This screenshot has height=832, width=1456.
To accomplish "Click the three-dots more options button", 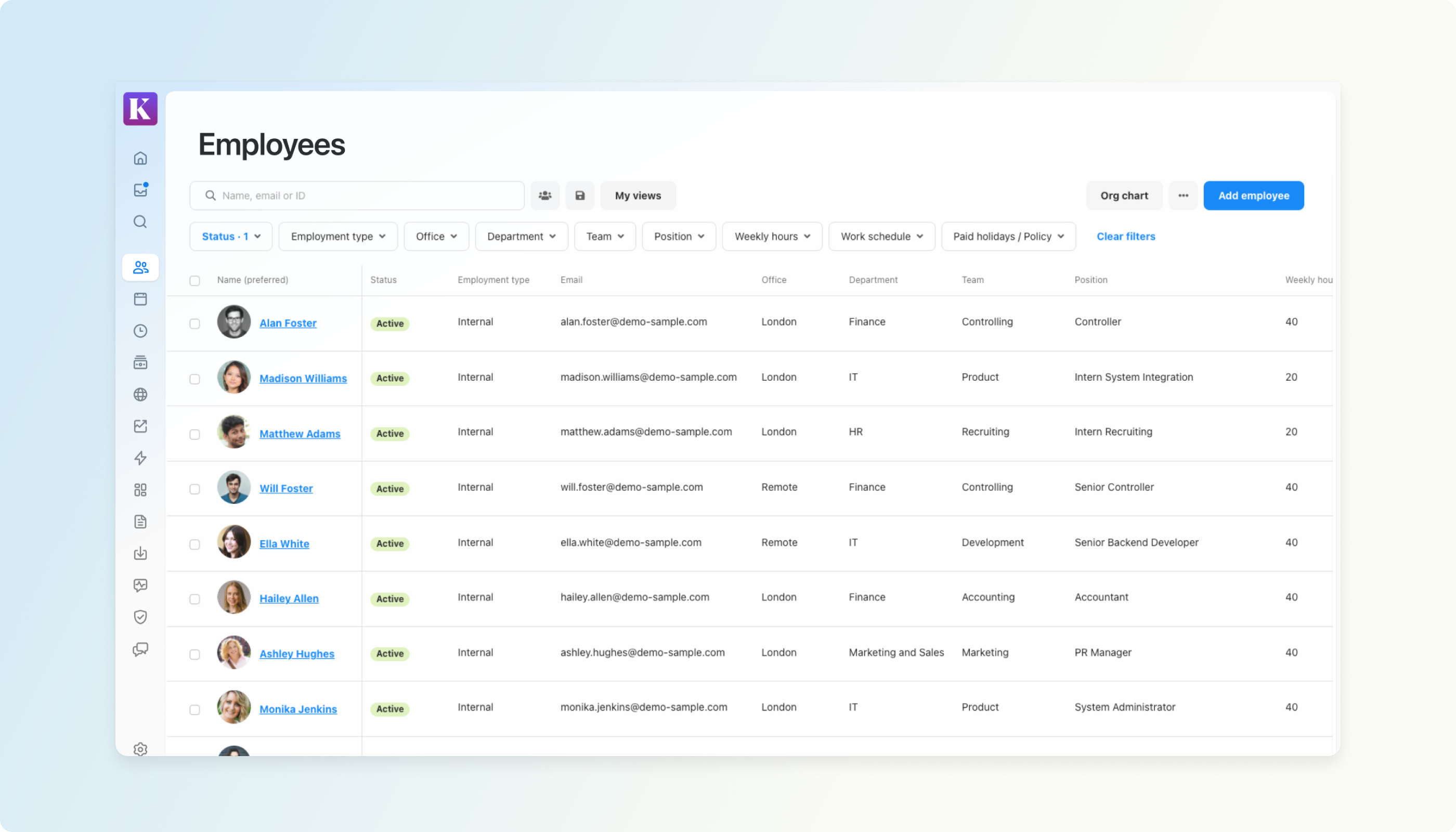I will [x=1183, y=196].
